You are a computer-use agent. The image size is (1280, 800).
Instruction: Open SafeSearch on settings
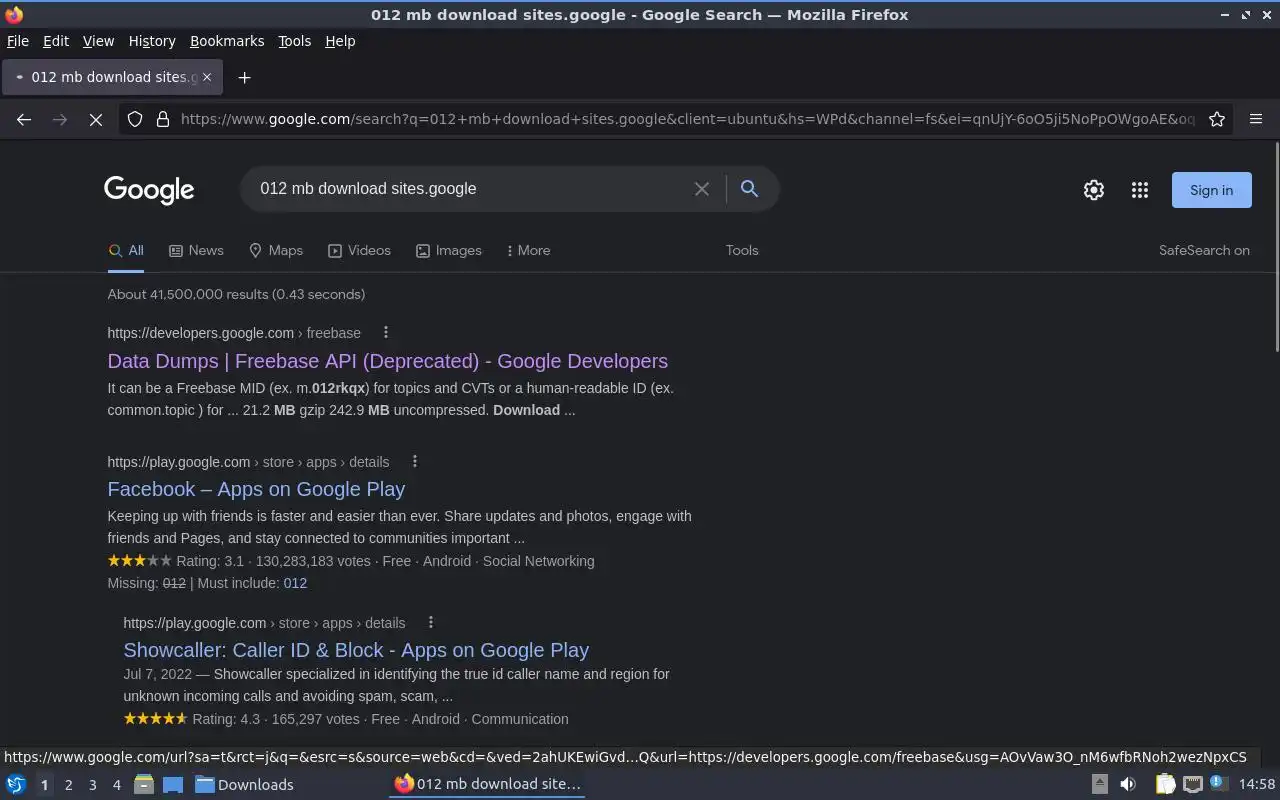[1204, 251]
